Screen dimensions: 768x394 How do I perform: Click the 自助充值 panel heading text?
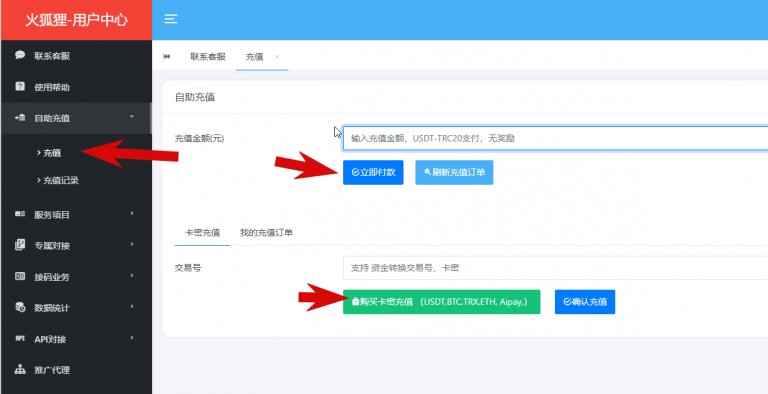[195, 97]
